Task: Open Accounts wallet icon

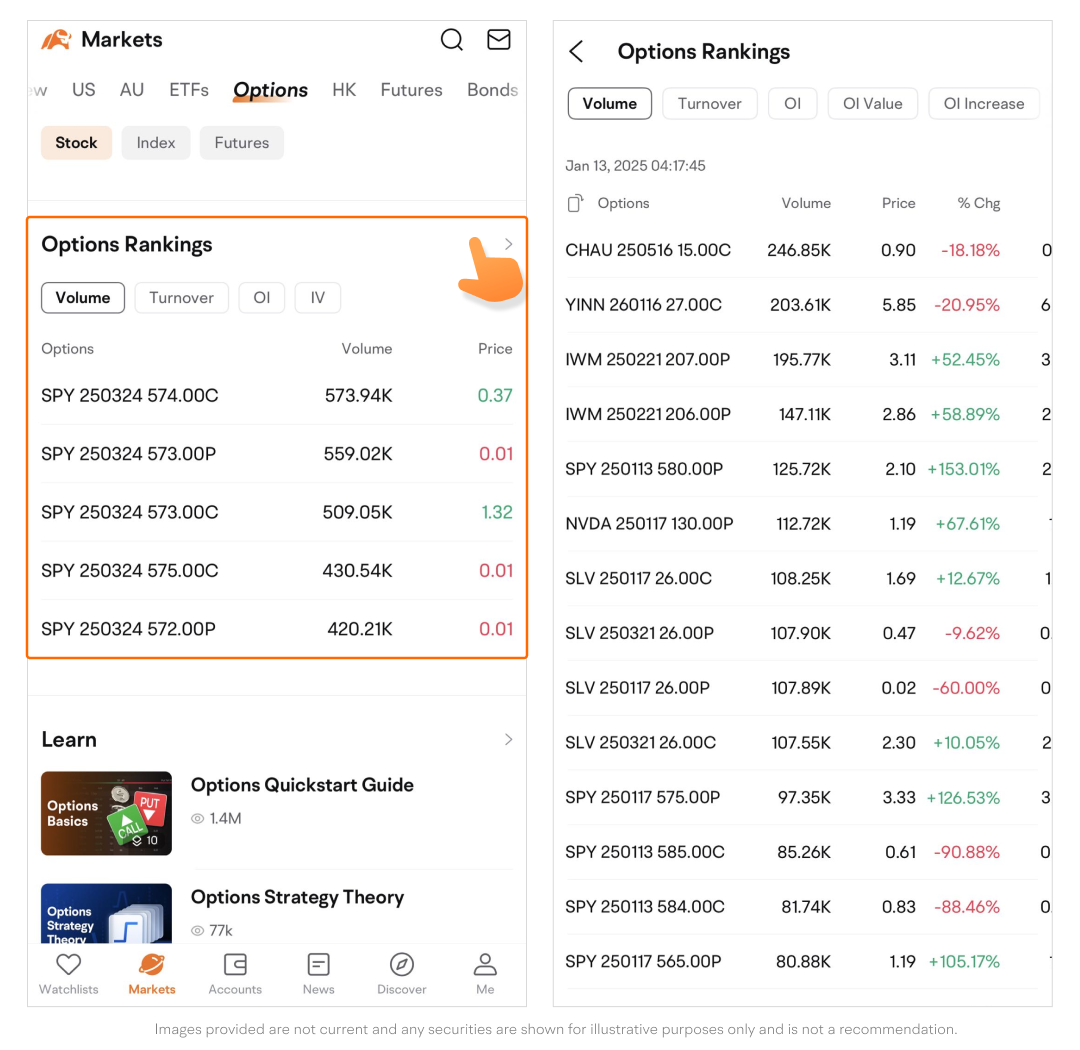Action: point(235,965)
